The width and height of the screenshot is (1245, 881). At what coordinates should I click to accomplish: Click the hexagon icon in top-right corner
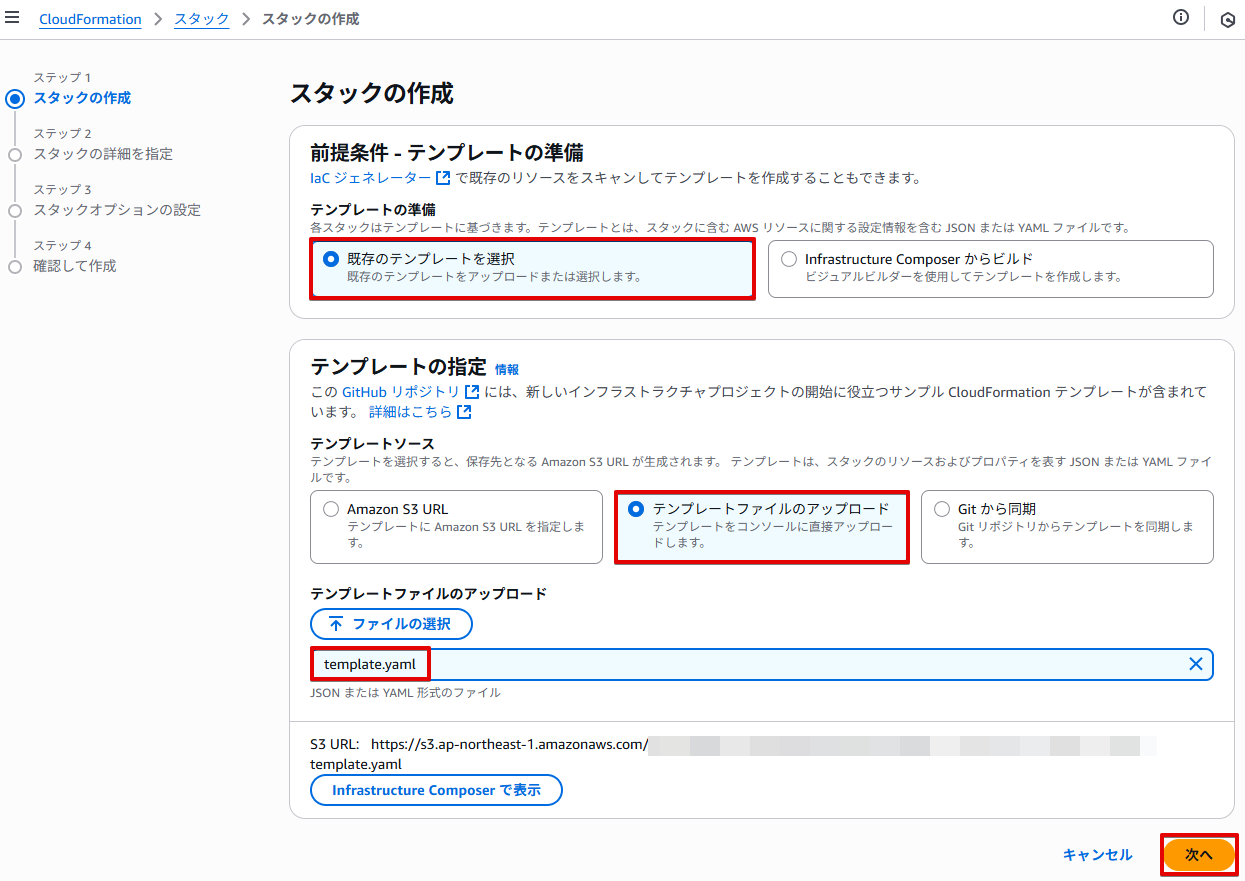[x=1228, y=19]
